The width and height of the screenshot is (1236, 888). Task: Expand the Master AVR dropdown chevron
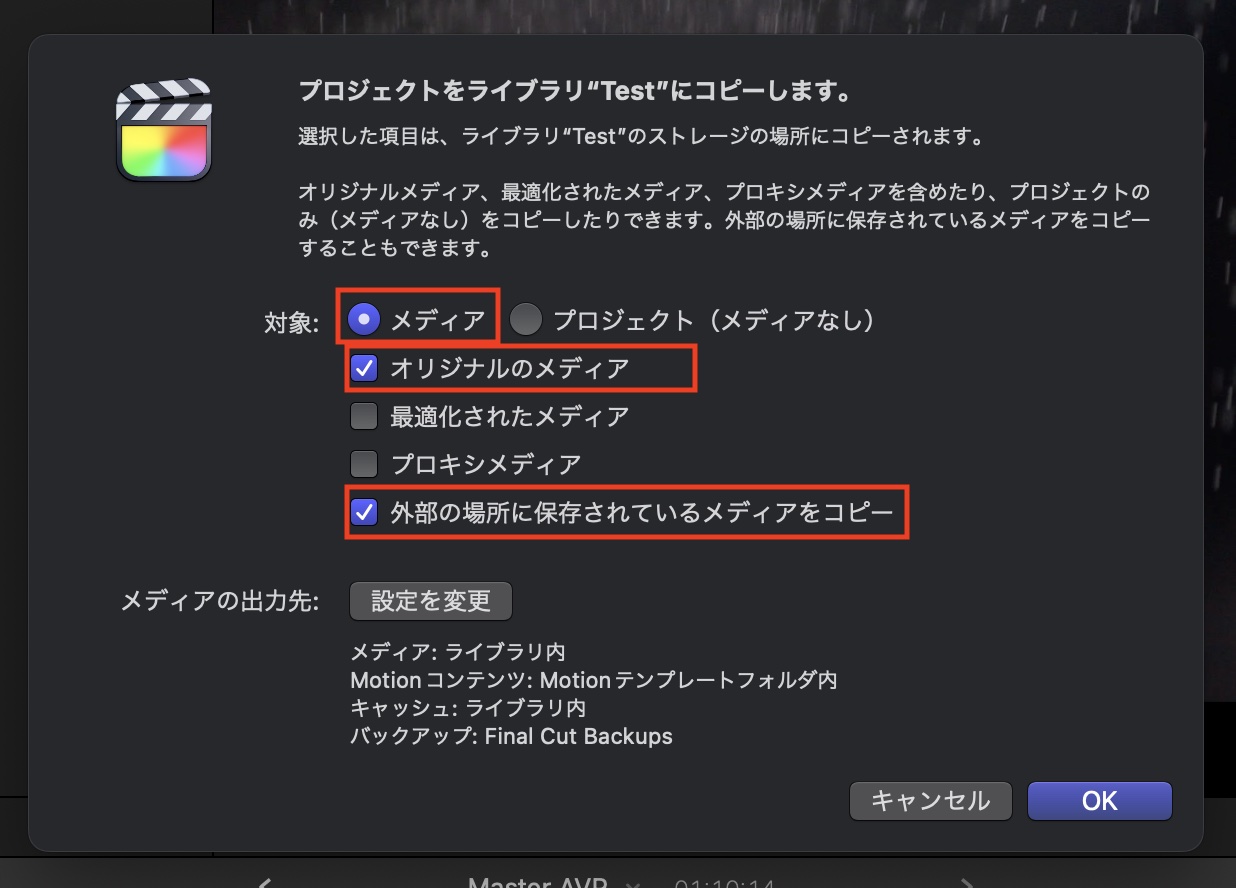(632, 884)
